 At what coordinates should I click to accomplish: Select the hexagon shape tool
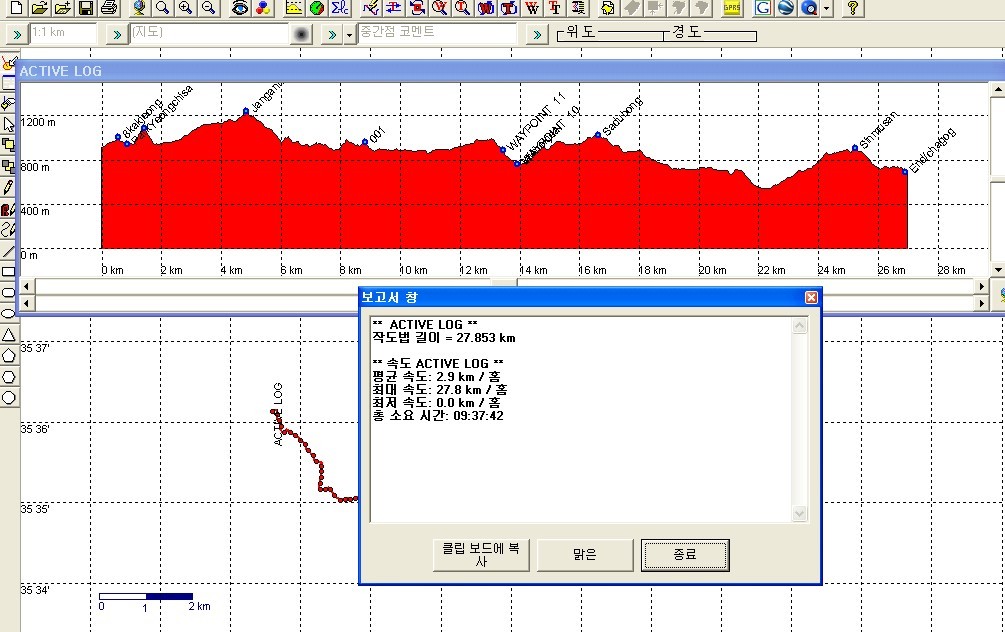8,377
